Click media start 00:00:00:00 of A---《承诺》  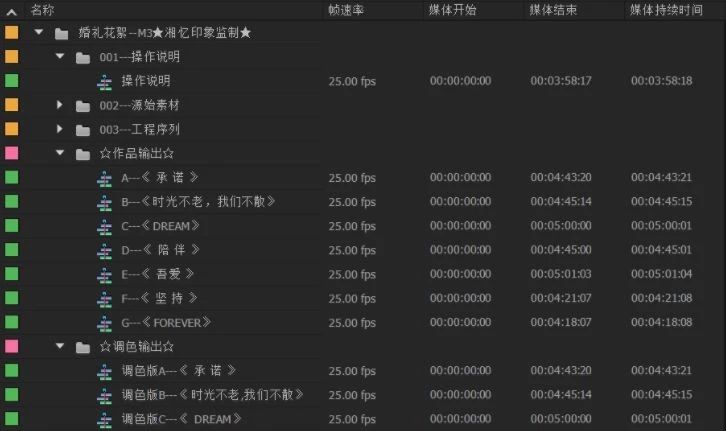pyautogui.click(x=460, y=177)
